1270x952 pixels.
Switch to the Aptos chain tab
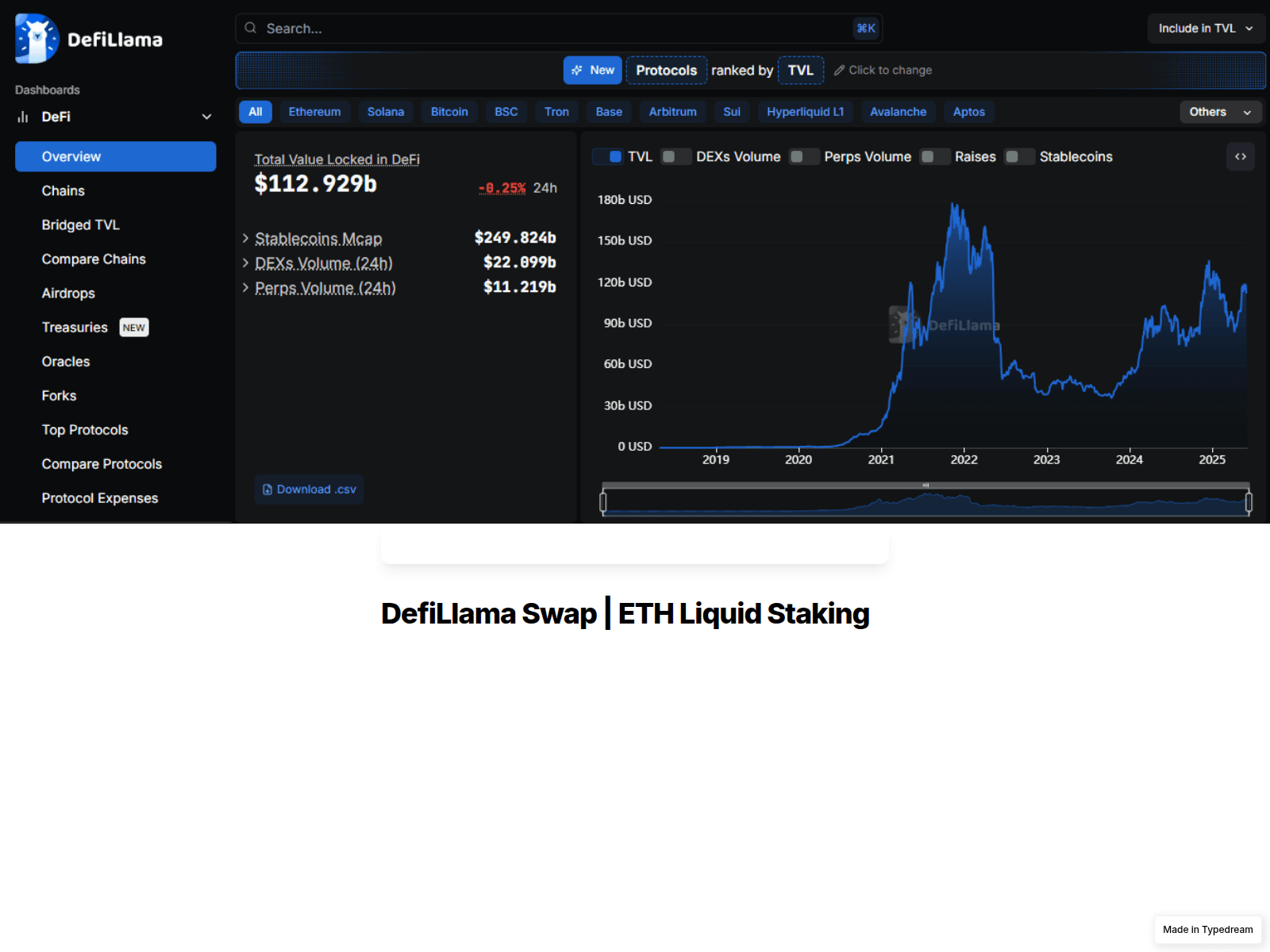click(969, 112)
